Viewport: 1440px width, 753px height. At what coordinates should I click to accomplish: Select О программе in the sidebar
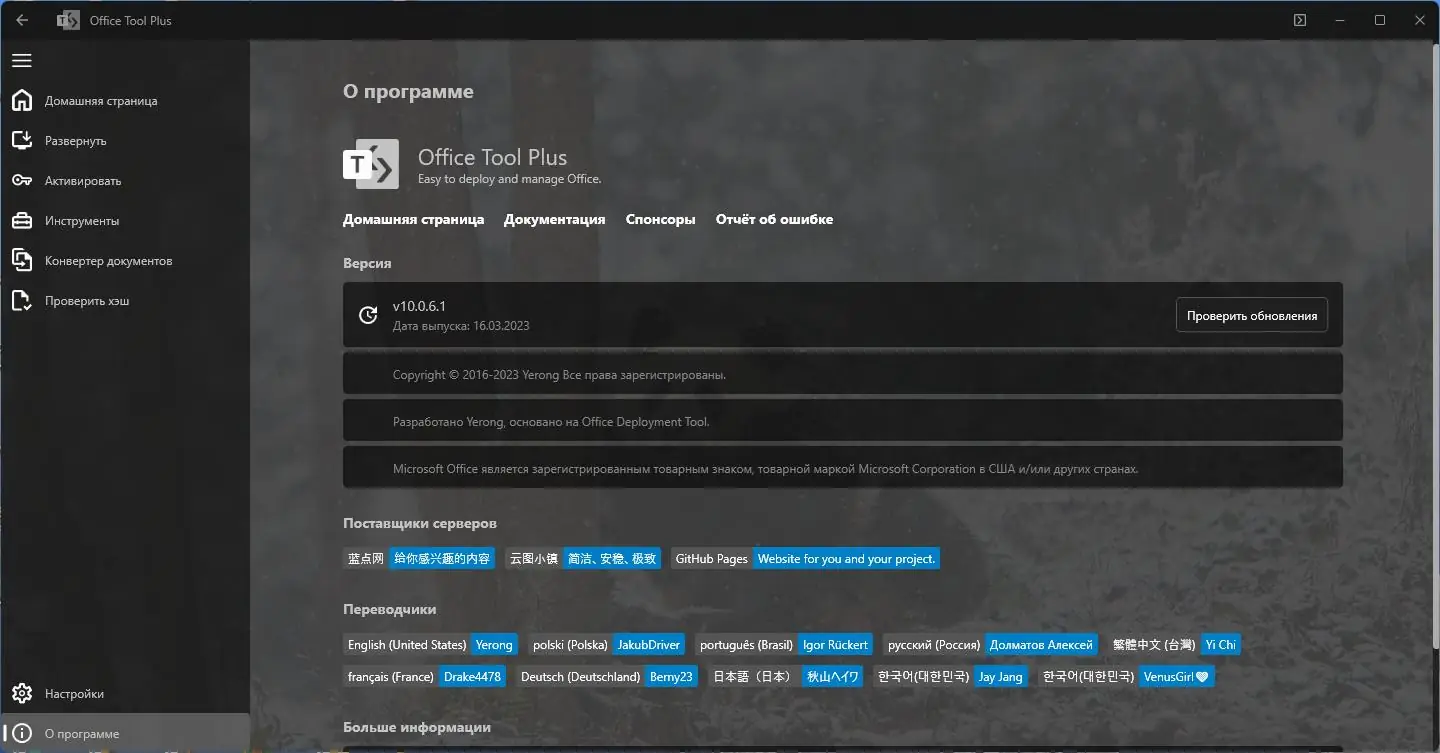click(x=125, y=734)
